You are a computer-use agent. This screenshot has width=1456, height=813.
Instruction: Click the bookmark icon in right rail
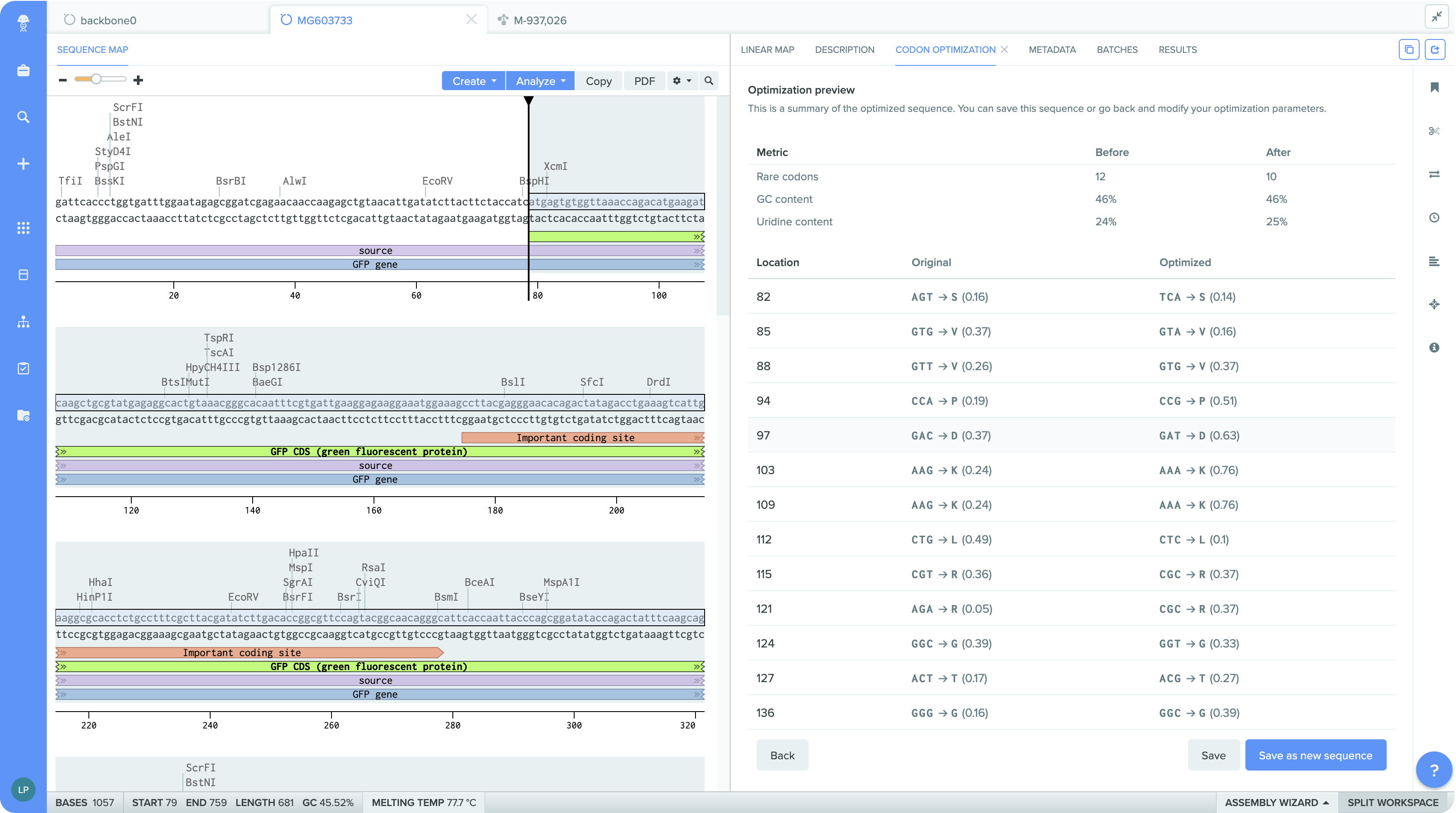(x=1434, y=87)
